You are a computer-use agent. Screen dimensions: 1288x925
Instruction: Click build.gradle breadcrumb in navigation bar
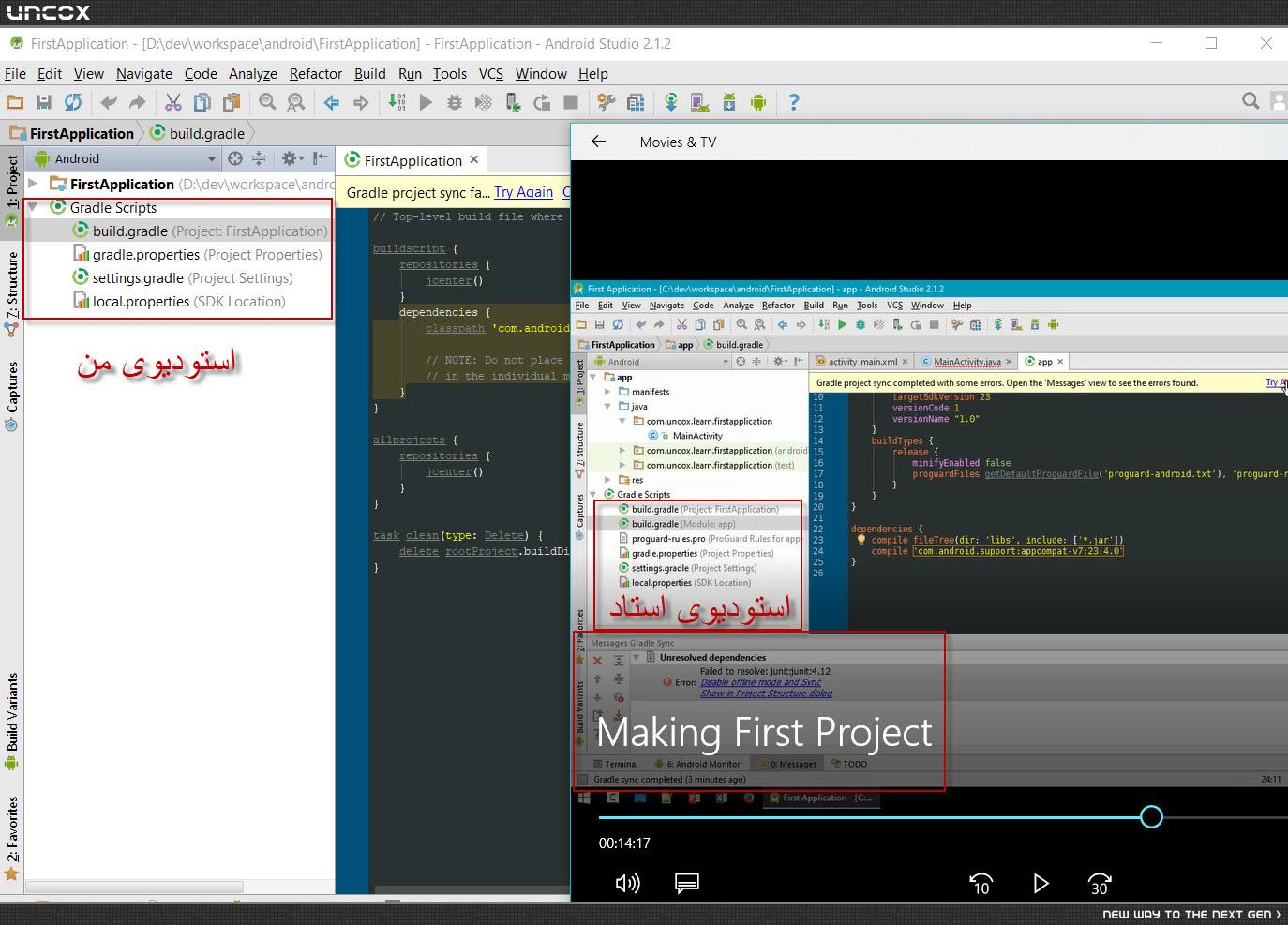pyautogui.click(x=198, y=133)
